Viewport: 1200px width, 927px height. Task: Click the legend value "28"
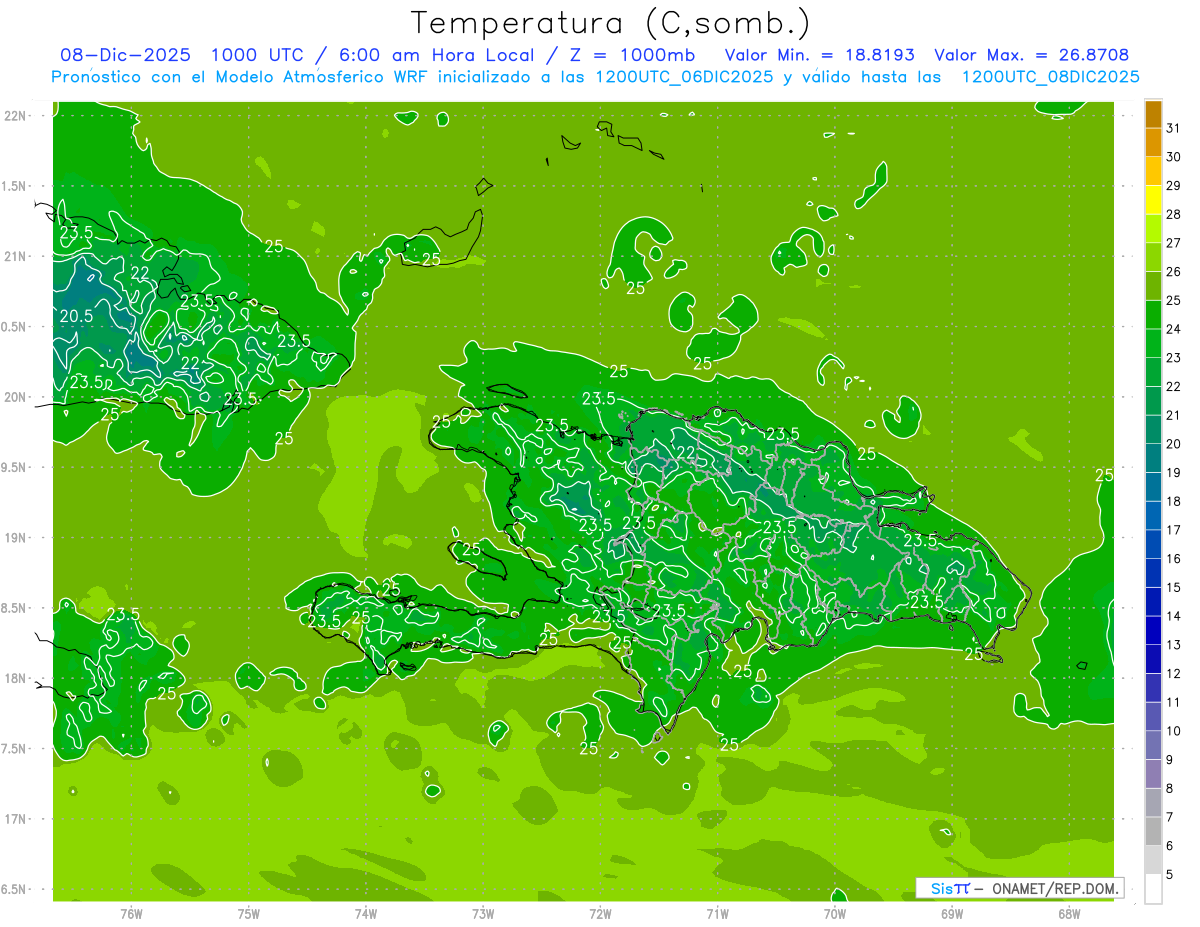click(x=1174, y=214)
